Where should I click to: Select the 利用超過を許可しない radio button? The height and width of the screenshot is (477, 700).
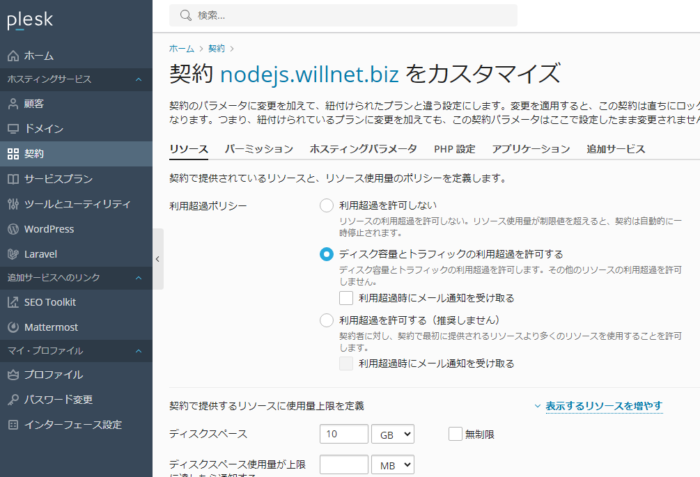click(x=326, y=205)
